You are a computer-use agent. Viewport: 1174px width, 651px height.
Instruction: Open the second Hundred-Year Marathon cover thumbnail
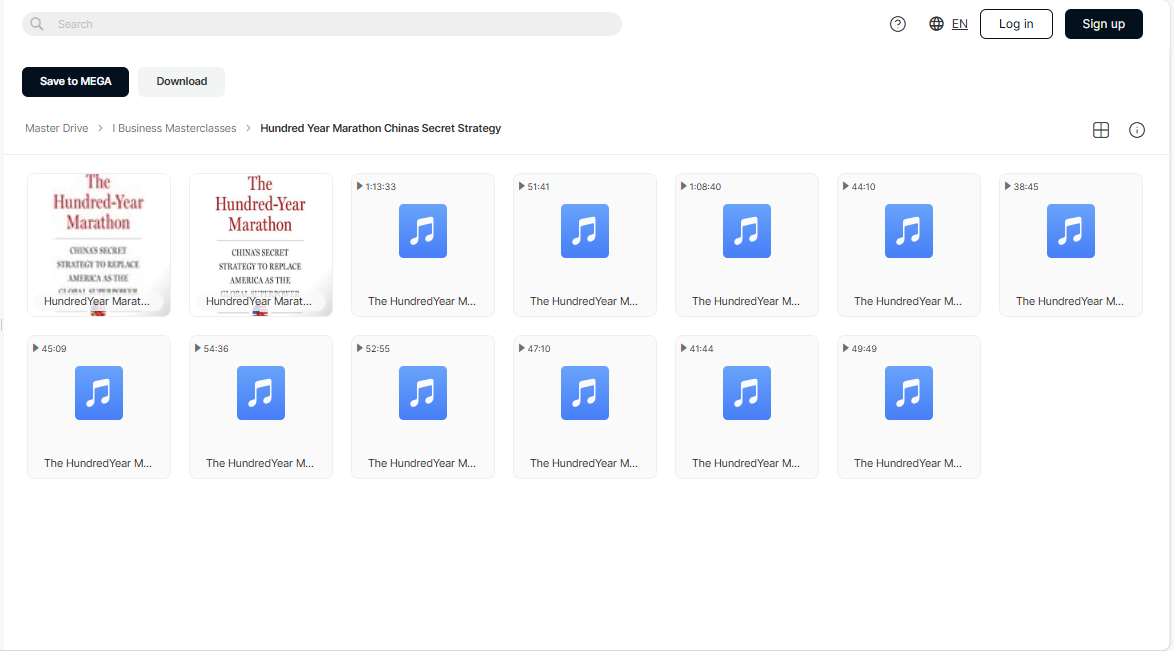261,245
